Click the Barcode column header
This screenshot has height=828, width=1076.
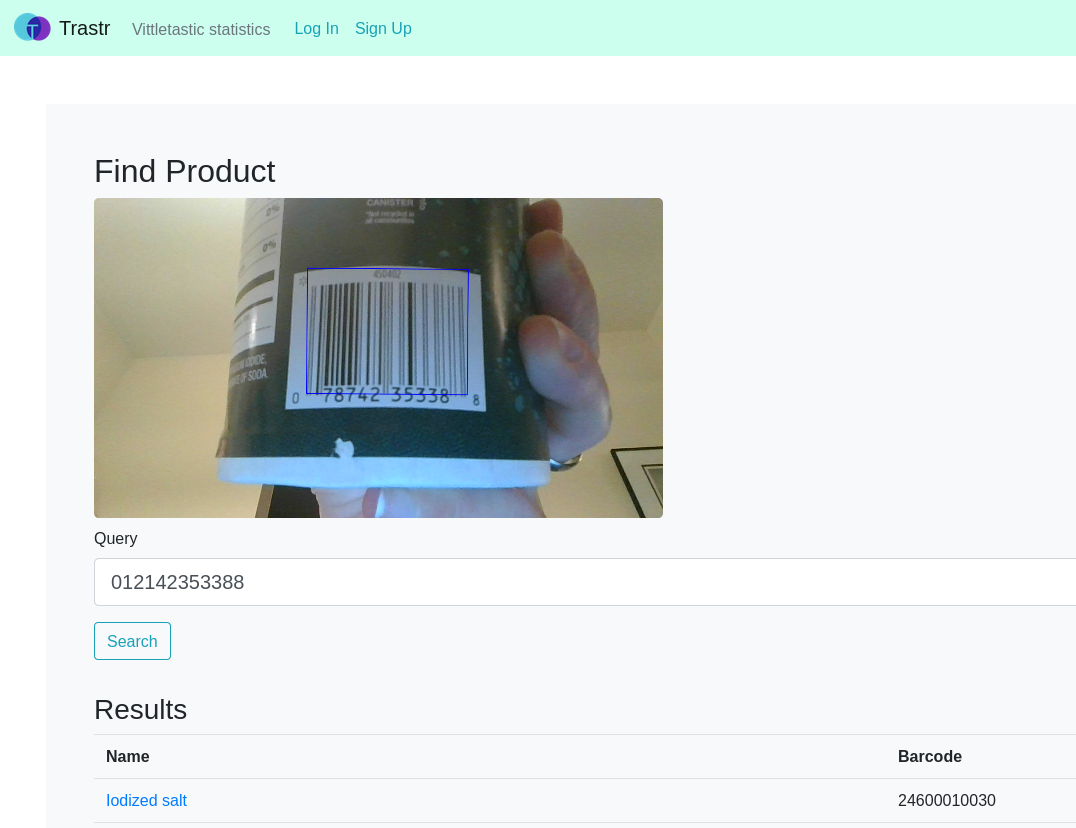(930, 756)
